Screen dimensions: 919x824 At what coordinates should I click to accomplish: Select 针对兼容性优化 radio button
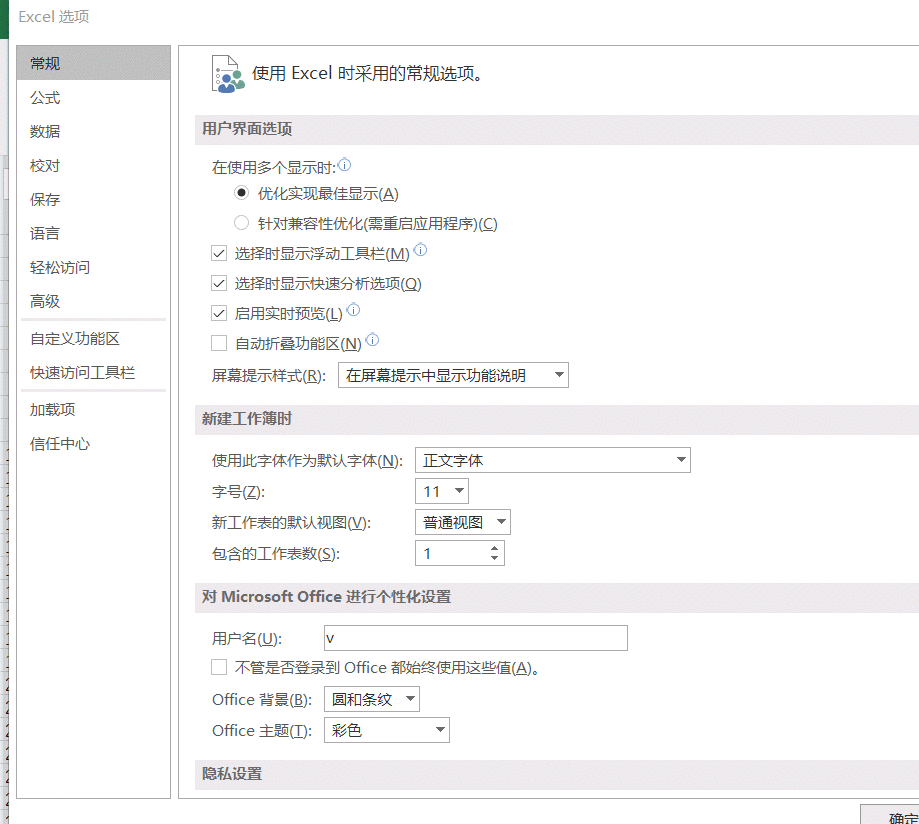pyautogui.click(x=241, y=223)
